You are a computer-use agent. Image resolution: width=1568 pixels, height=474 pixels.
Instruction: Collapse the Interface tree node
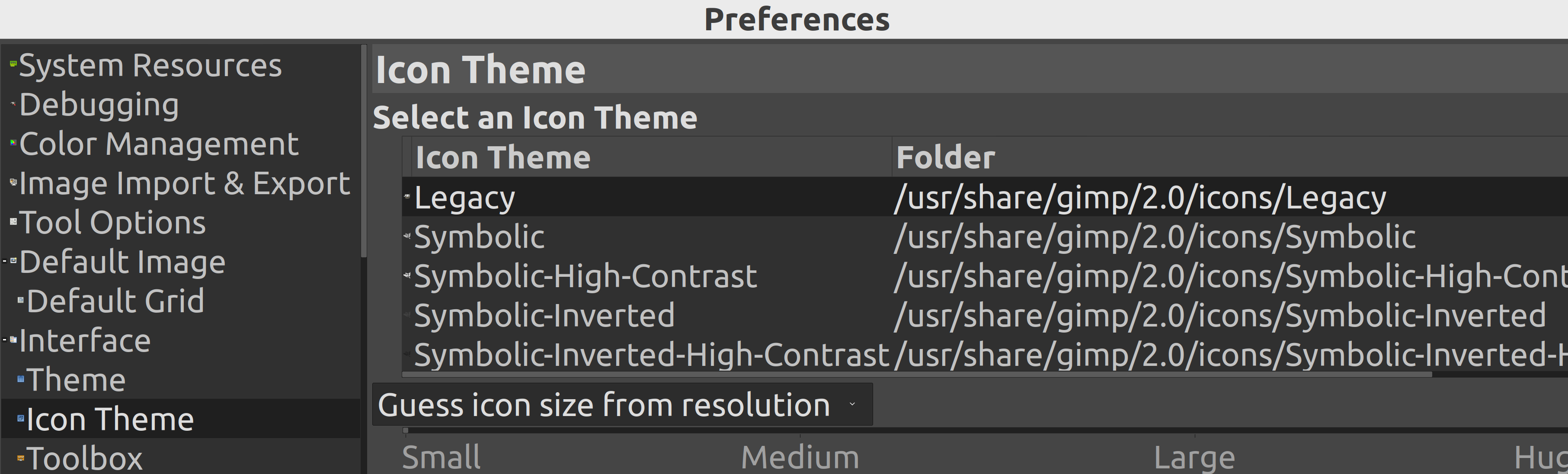(x=5, y=339)
